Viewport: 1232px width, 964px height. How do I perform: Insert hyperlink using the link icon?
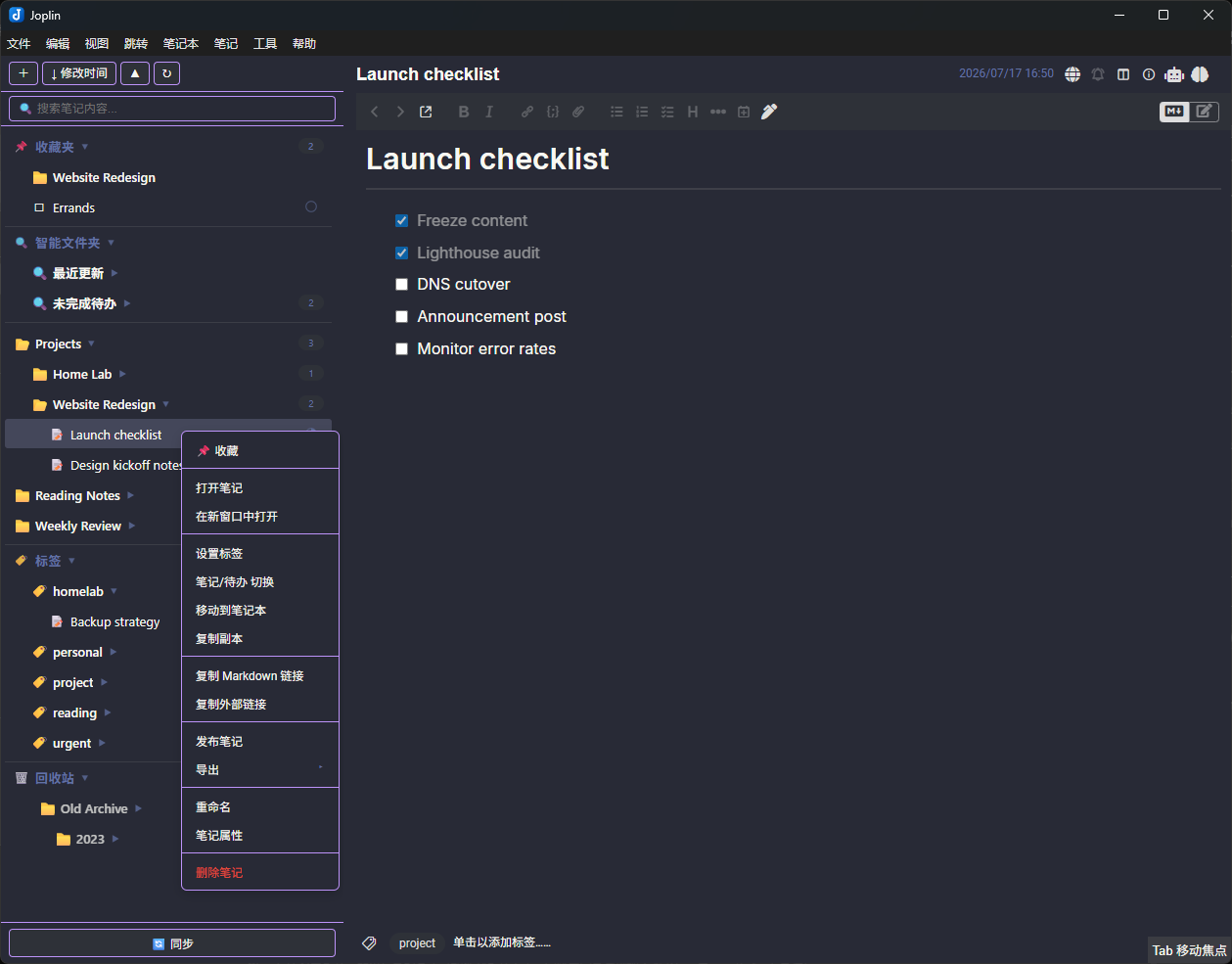(x=527, y=112)
